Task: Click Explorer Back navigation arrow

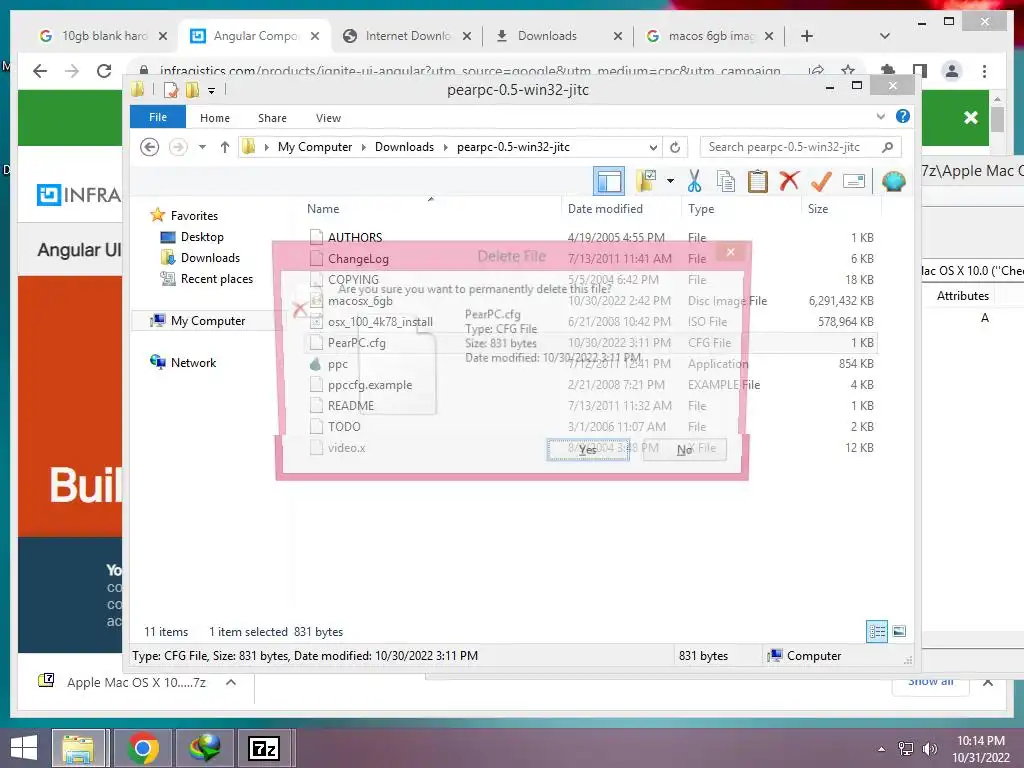Action: (x=150, y=147)
